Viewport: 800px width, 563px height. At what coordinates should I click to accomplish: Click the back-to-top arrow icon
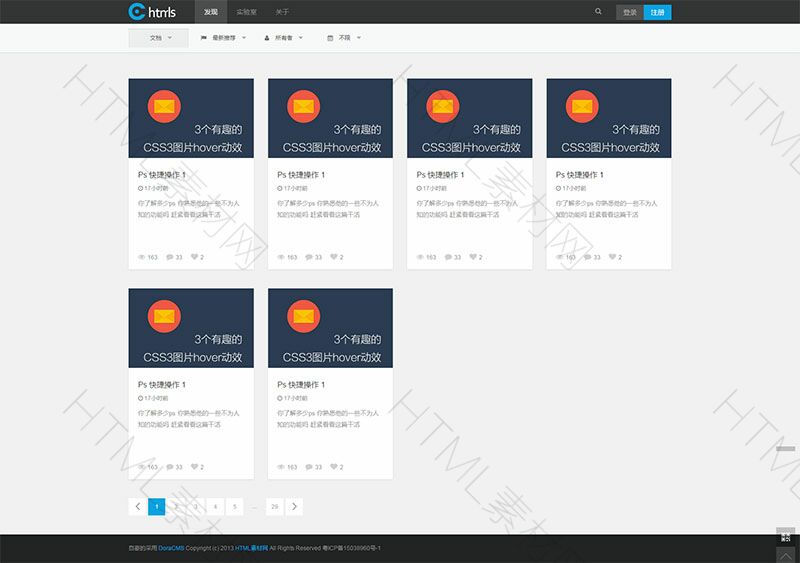click(x=786, y=554)
